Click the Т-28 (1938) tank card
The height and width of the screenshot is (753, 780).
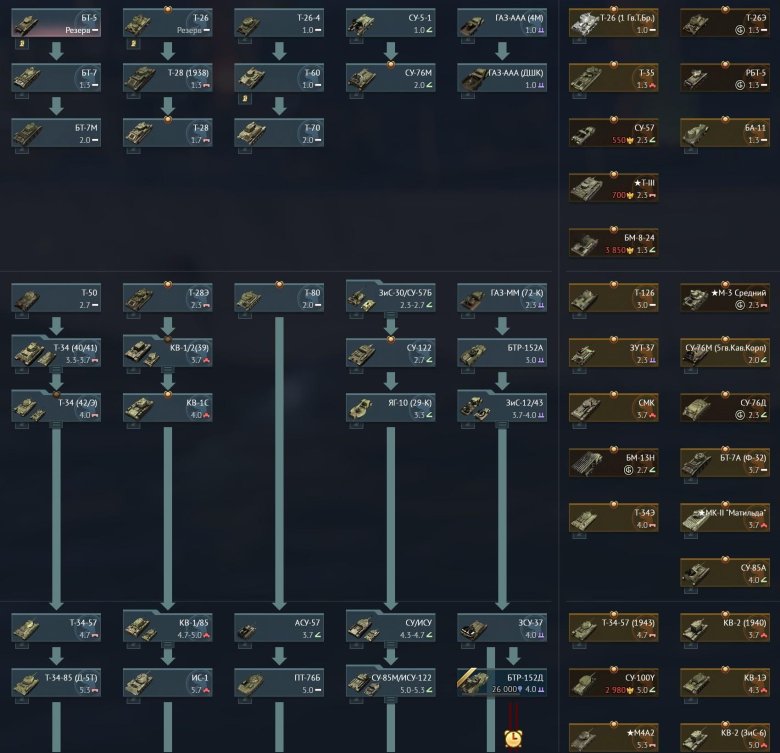click(x=168, y=78)
